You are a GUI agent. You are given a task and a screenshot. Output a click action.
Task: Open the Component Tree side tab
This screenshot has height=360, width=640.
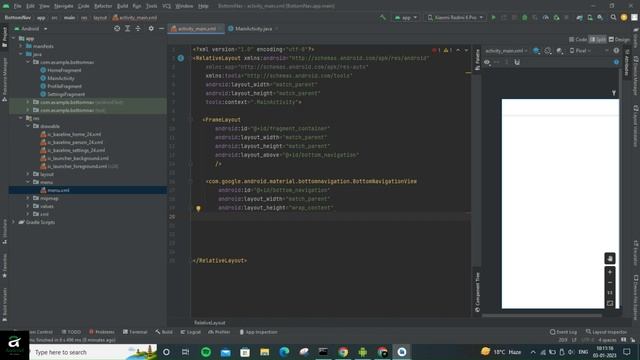click(x=477, y=292)
